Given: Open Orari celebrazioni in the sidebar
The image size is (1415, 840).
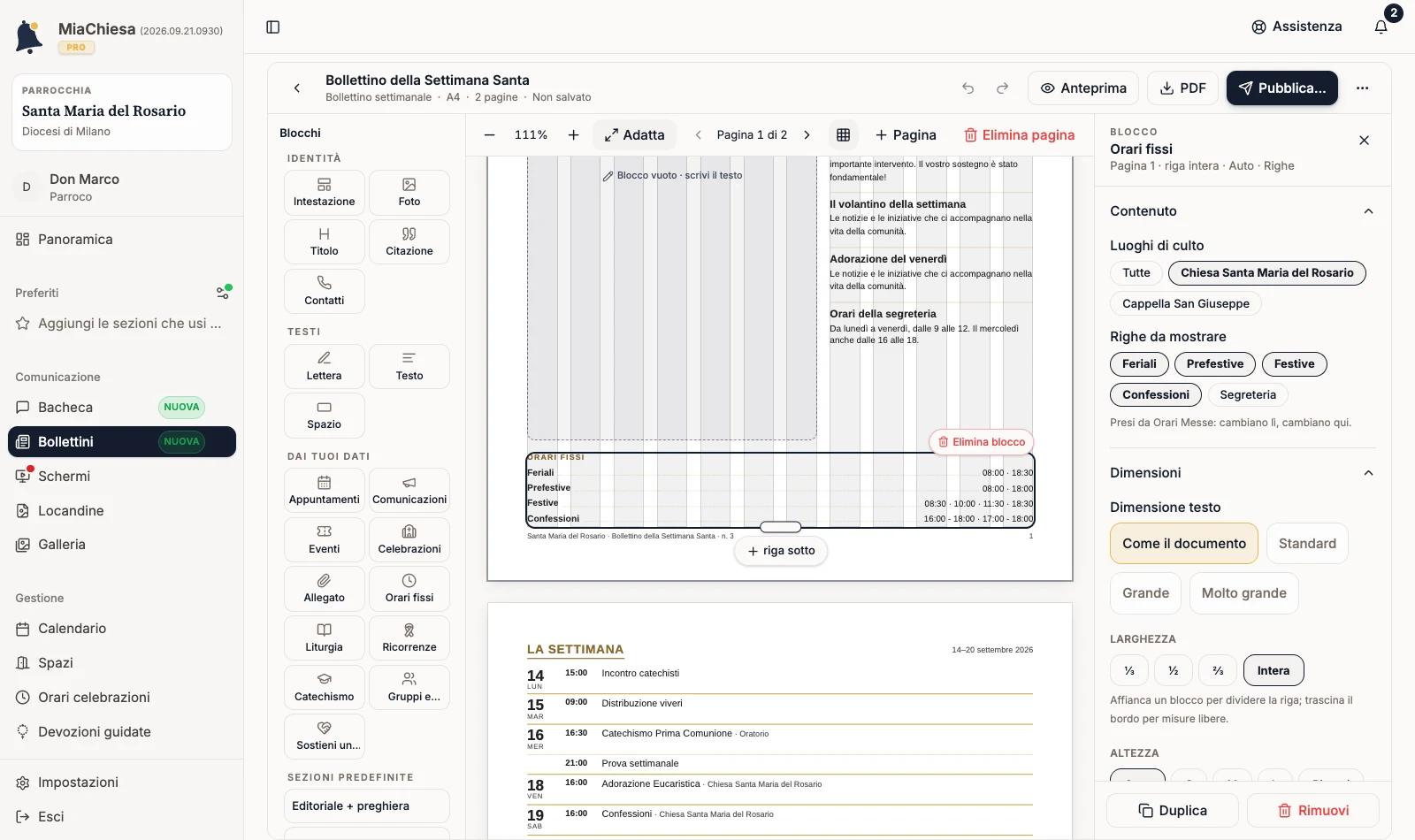Looking at the screenshot, I should [x=122, y=698].
